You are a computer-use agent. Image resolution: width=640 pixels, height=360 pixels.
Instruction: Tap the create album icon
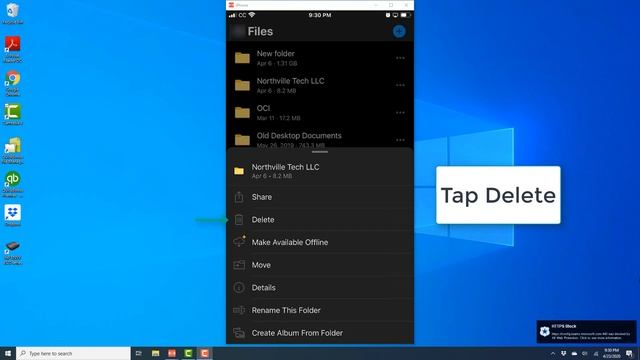click(239, 333)
